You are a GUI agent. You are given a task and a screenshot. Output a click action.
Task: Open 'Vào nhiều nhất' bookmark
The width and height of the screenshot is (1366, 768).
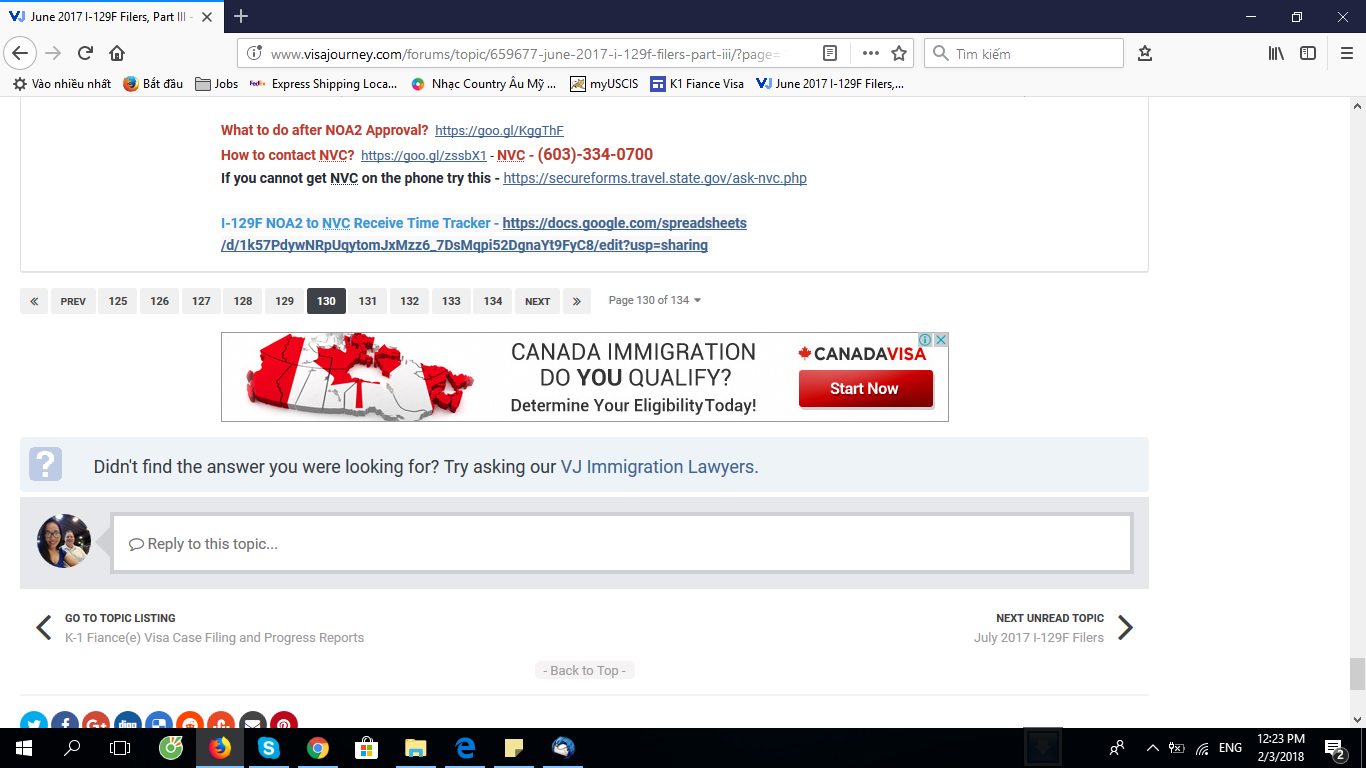click(62, 84)
